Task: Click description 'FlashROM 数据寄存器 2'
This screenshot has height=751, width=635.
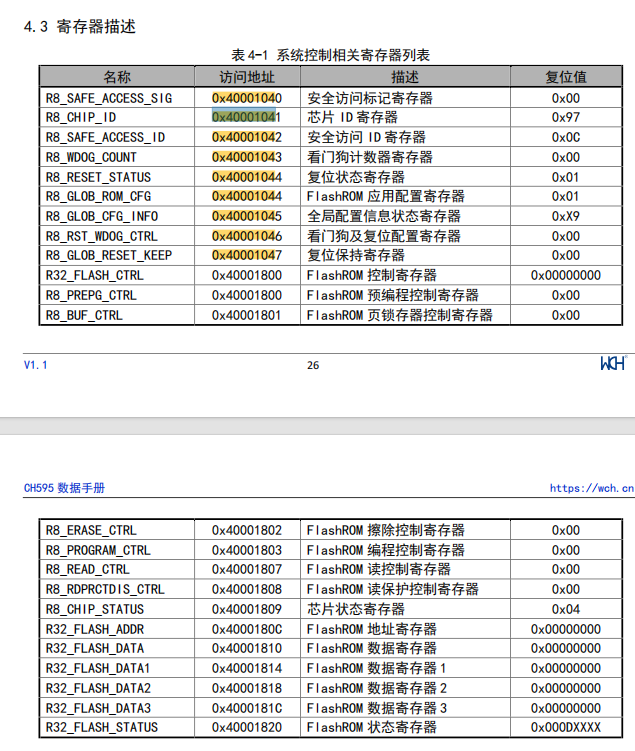Action: [x=377, y=688]
